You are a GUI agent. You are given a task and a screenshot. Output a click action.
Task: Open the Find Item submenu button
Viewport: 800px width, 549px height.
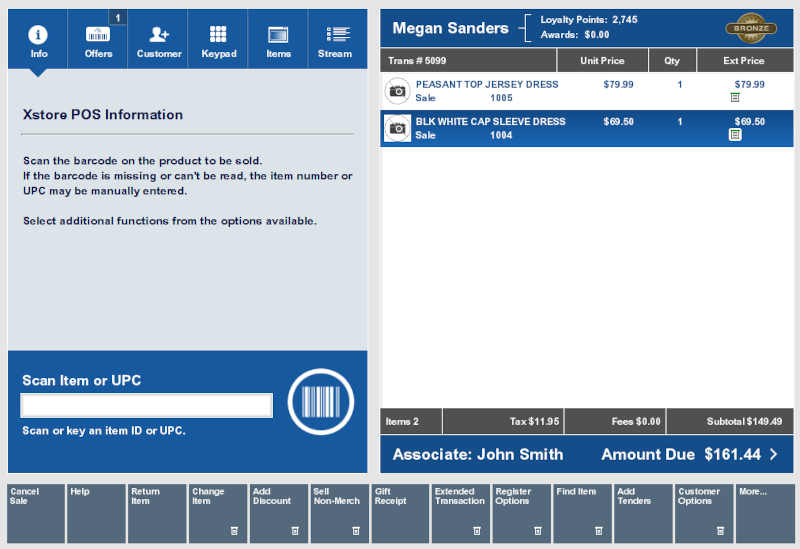[x=583, y=514]
